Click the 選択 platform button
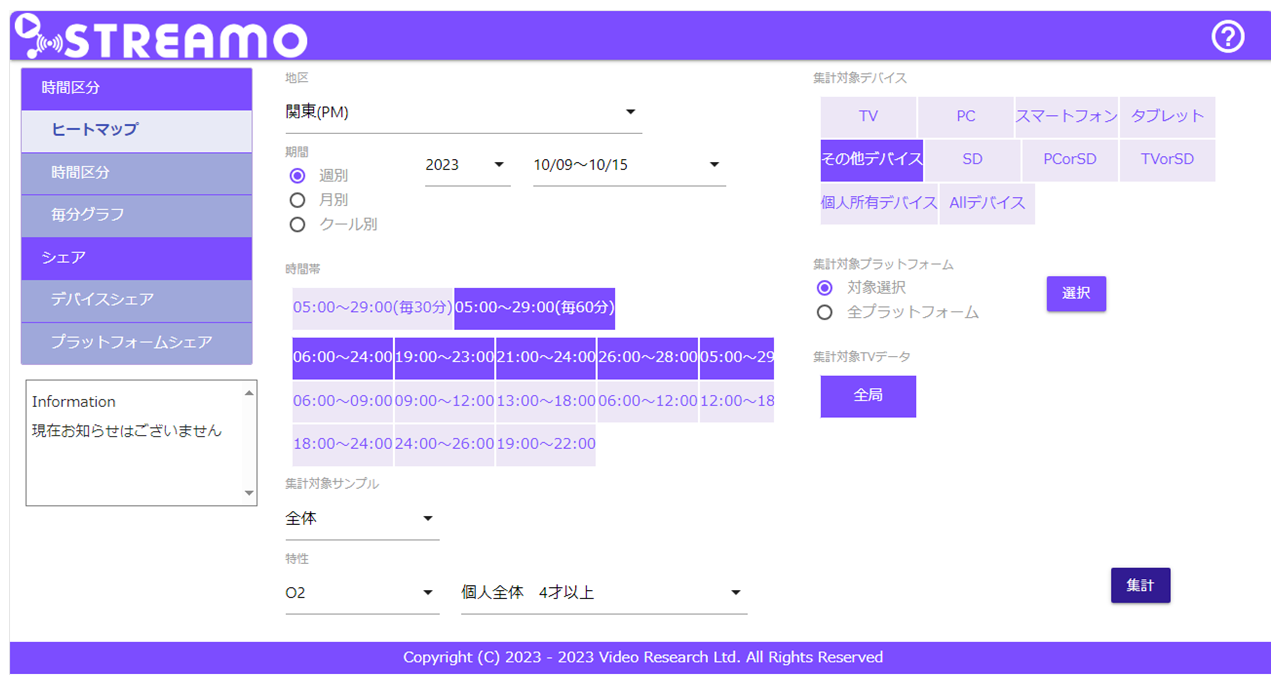1280x685 pixels. click(x=1076, y=294)
